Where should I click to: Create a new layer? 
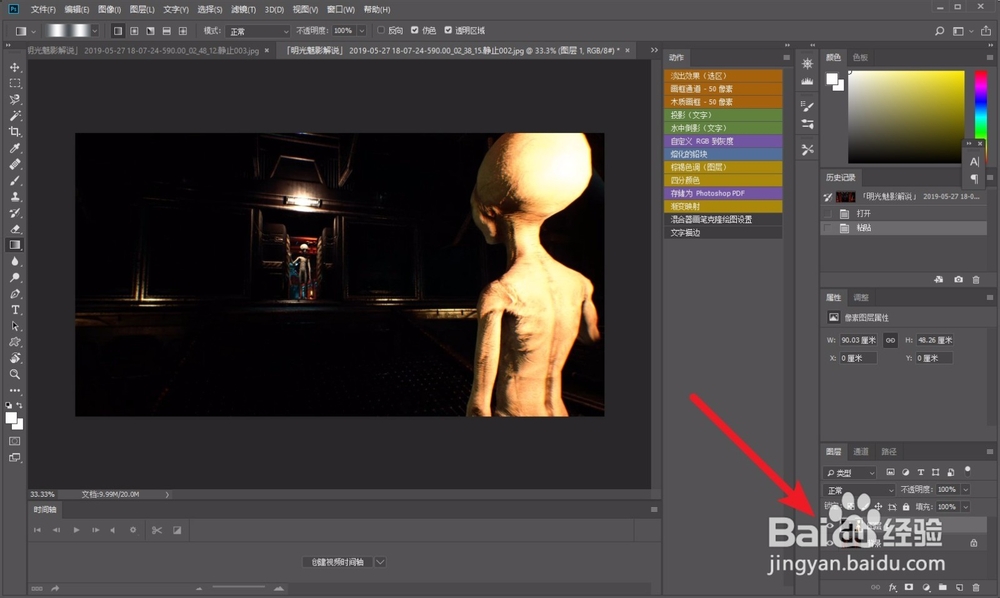pyautogui.click(x=959, y=587)
